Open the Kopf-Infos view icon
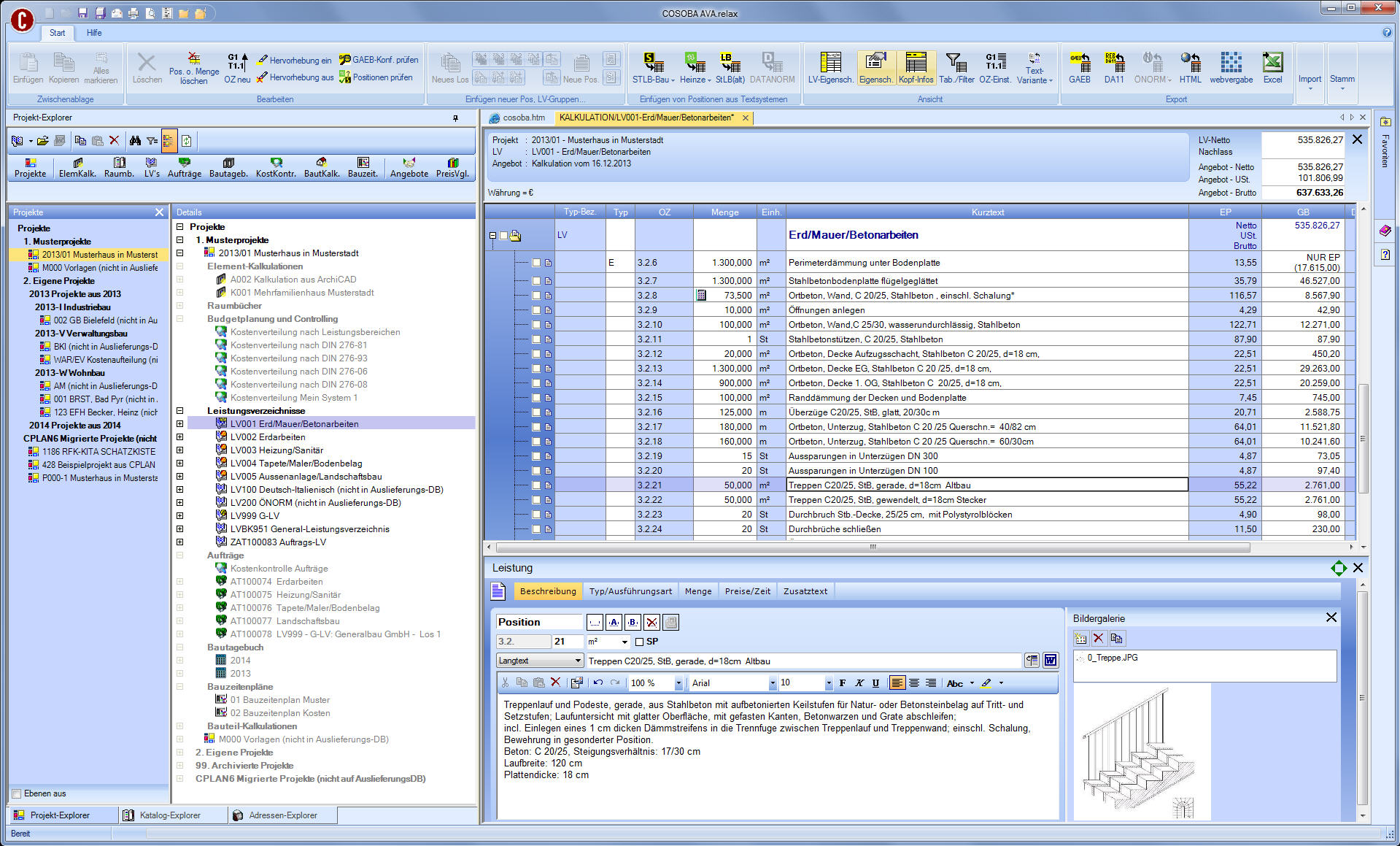 point(916,67)
